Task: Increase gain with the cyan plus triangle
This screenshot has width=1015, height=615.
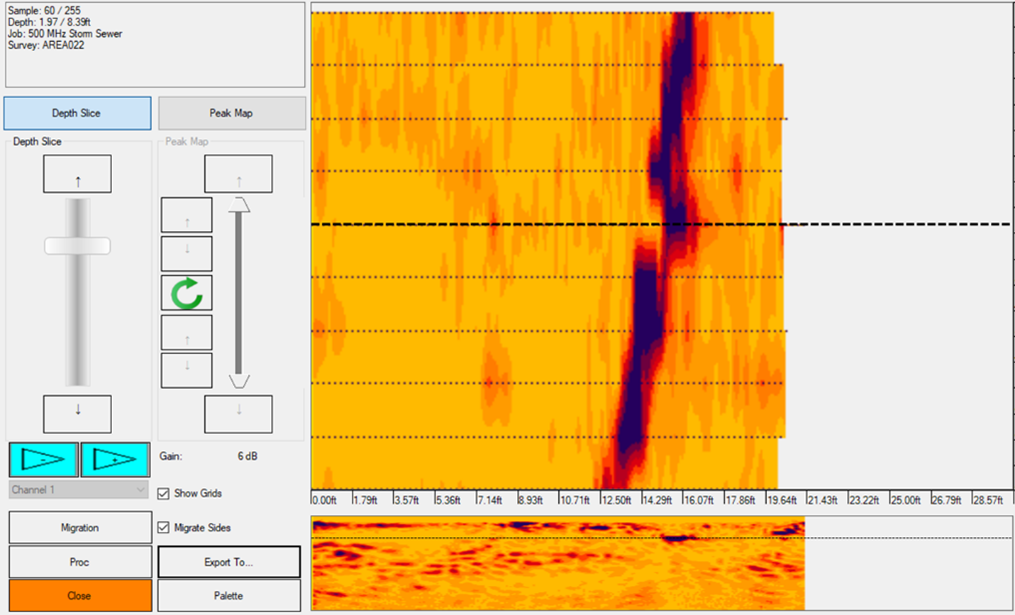Action: 115,460
